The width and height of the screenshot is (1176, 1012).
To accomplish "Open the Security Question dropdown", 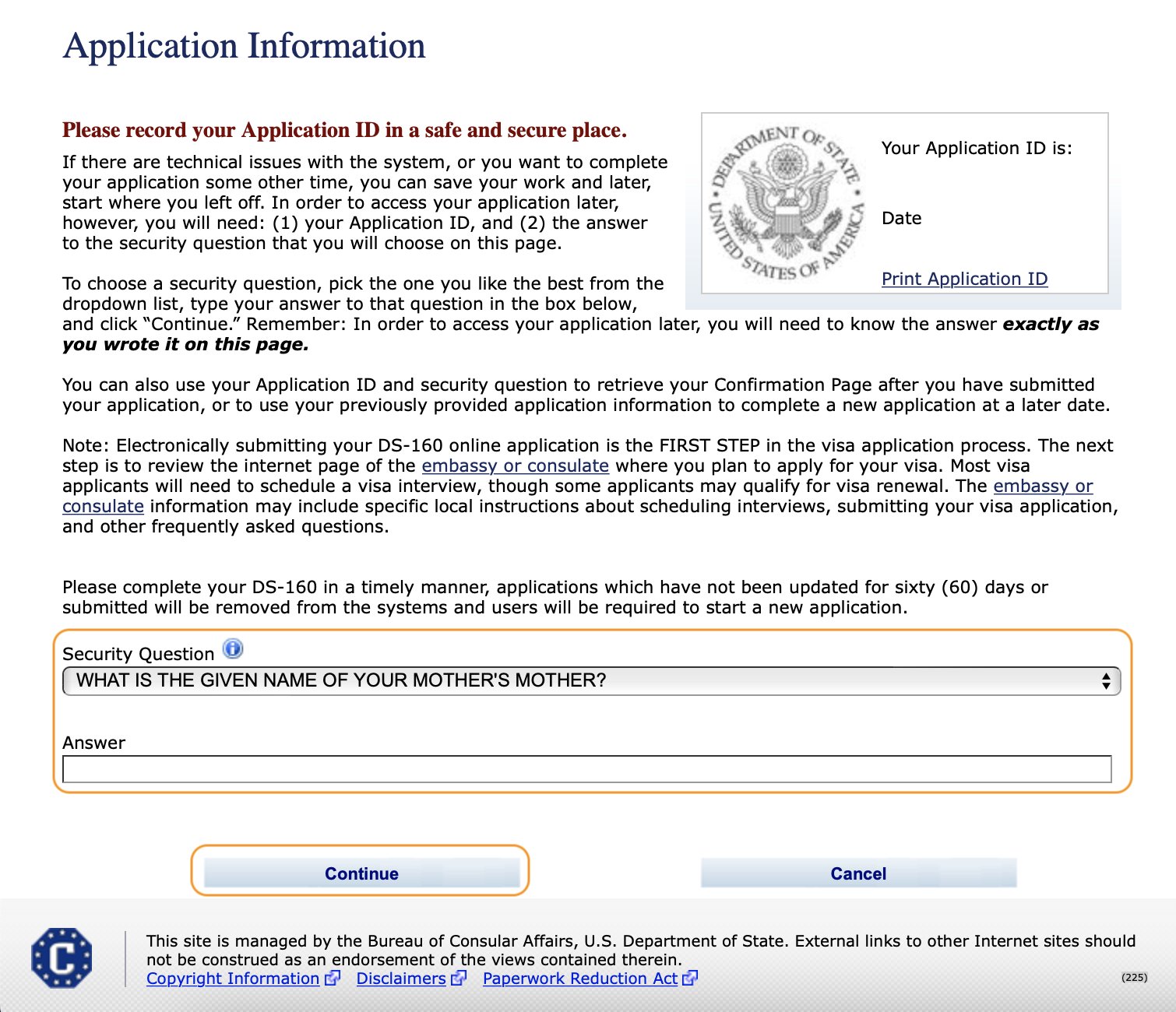I will click(x=591, y=680).
